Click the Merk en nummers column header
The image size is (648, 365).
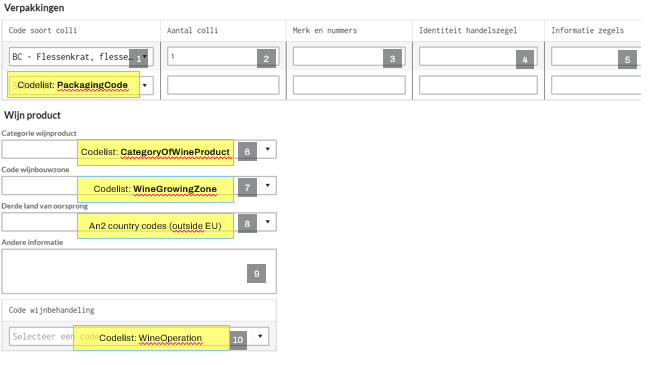pos(325,31)
